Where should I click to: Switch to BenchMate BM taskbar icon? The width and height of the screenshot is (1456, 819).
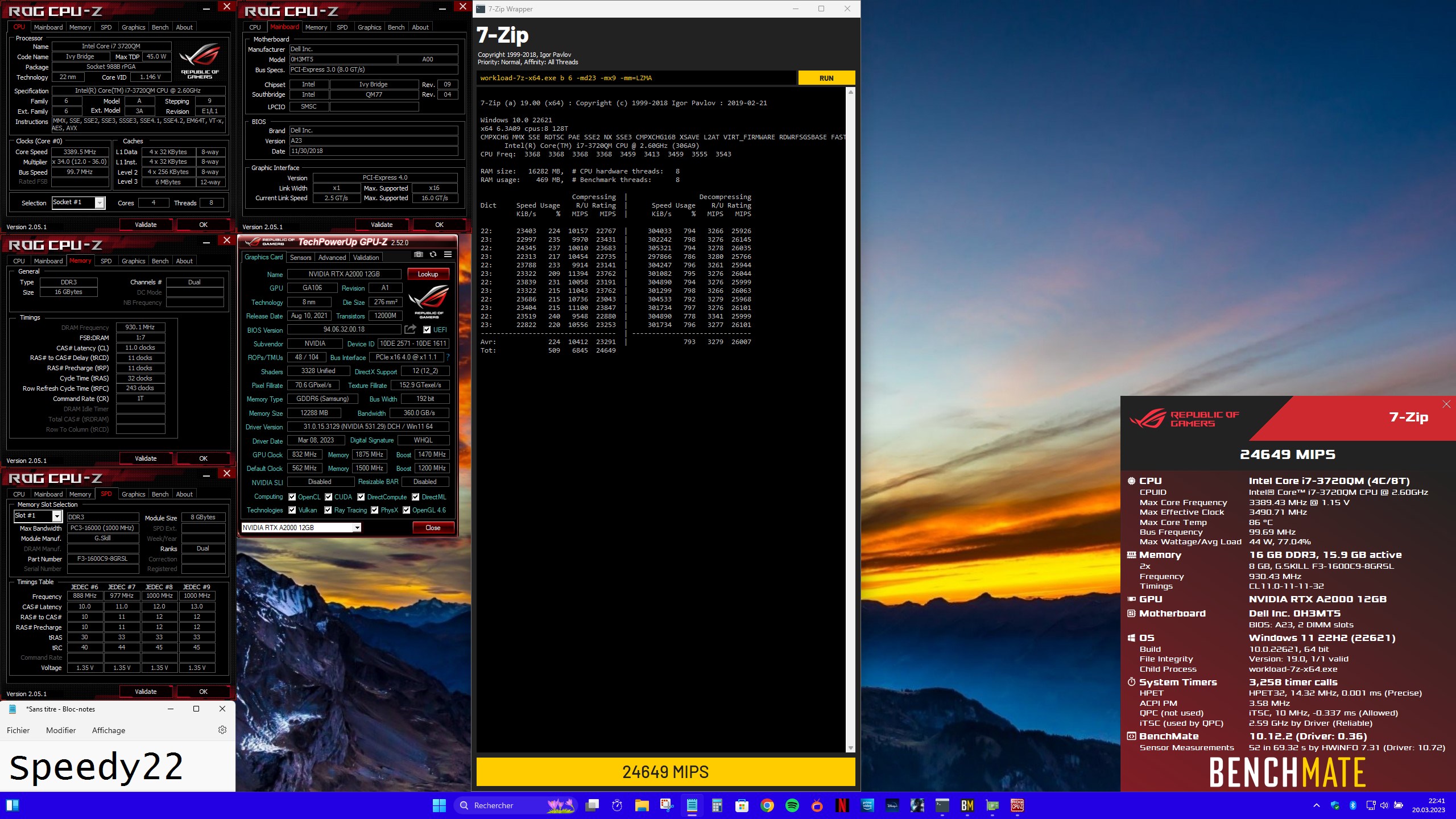(967, 805)
